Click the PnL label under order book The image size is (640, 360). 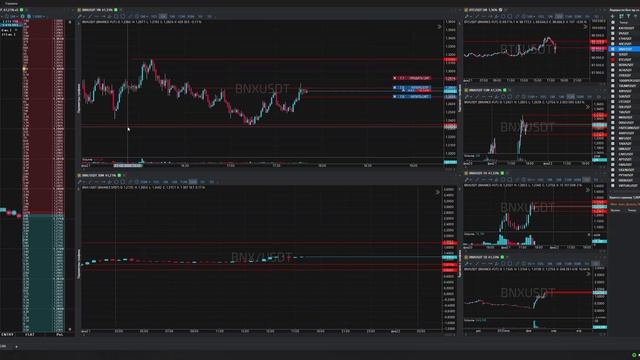tap(60, 334)
